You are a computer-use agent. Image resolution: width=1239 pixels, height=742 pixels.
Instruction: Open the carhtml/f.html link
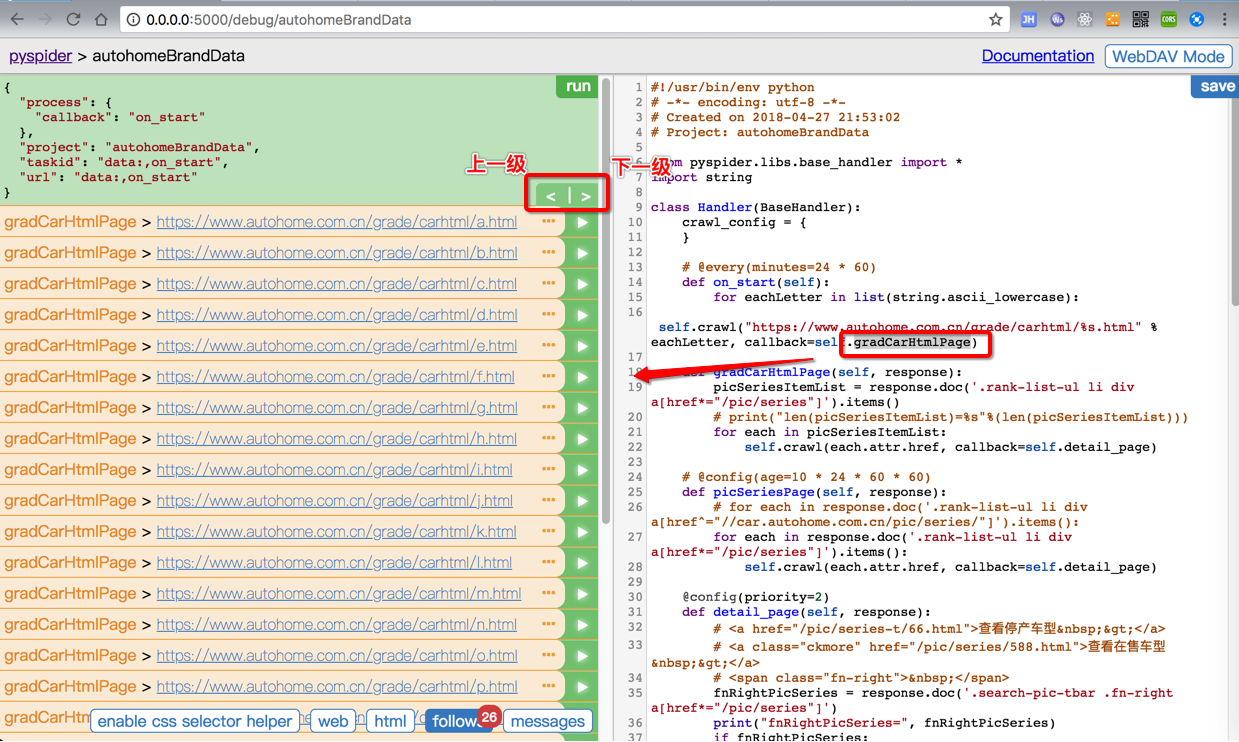click(x=335, y=377)
